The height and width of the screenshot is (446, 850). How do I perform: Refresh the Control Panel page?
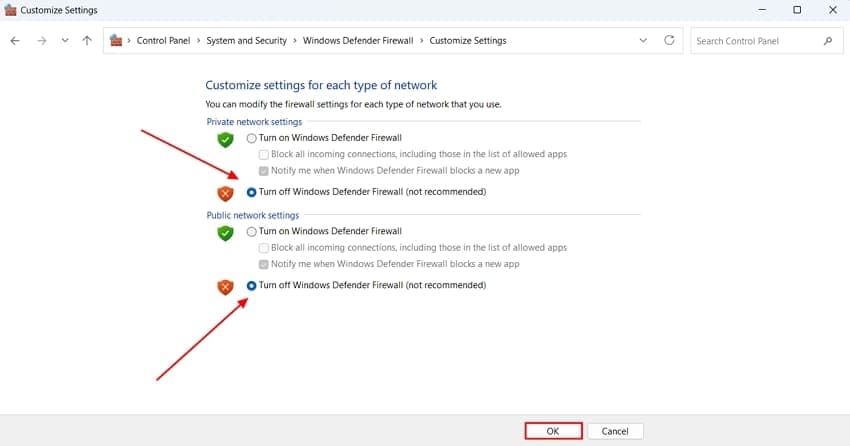coord(669,40)
